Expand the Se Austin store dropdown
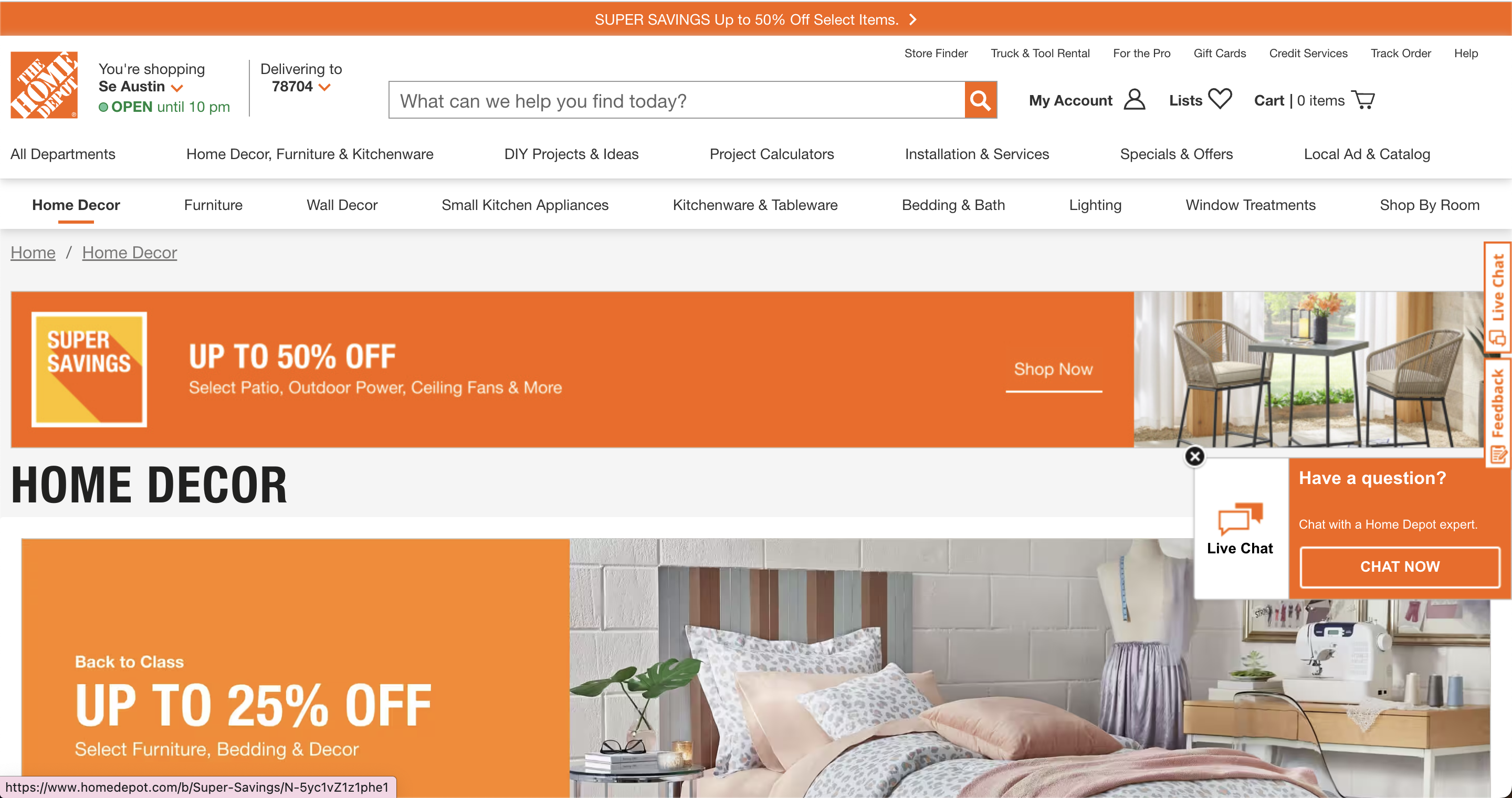Screen dimensions: 1512x798 coord(177,88)
